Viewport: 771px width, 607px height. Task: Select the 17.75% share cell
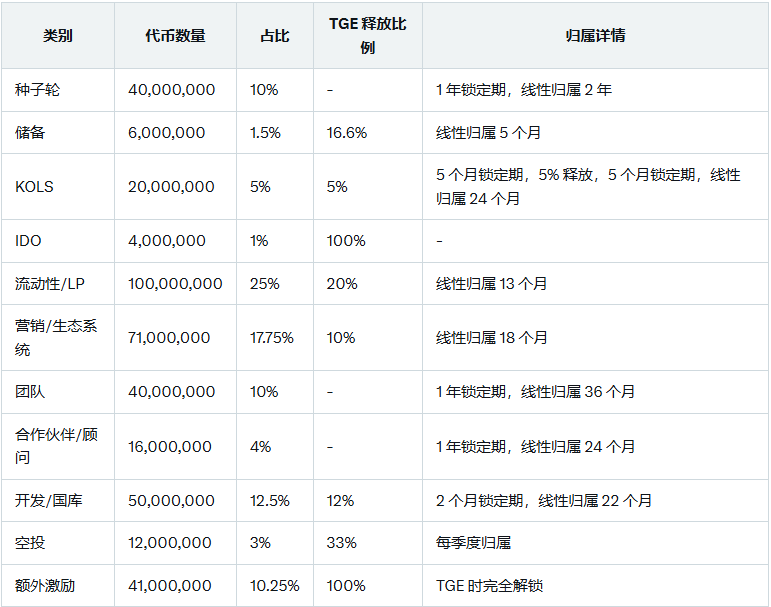[274, 338]
